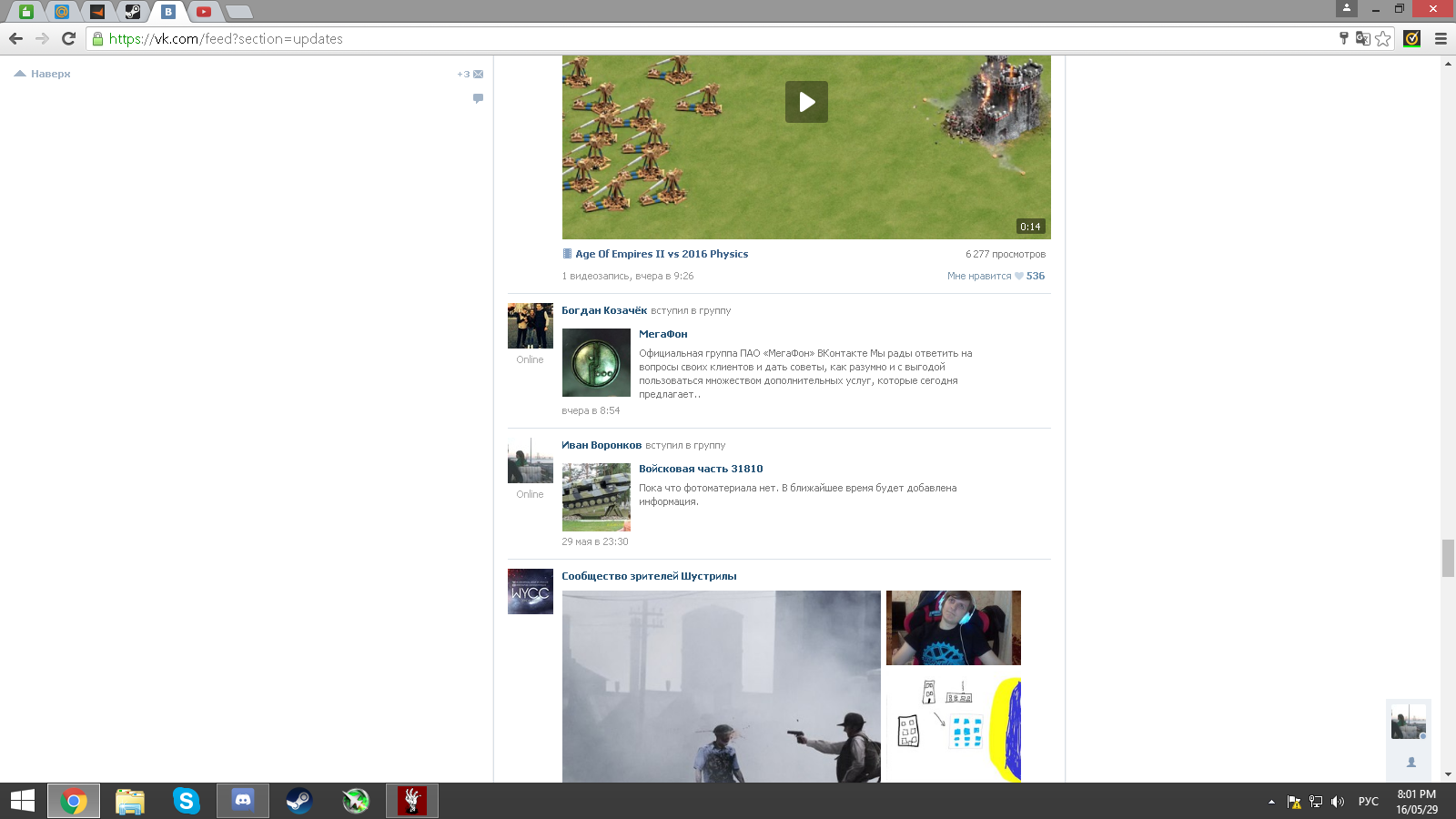
Task: Click the video film icon before title
Action: coord(567,254)
